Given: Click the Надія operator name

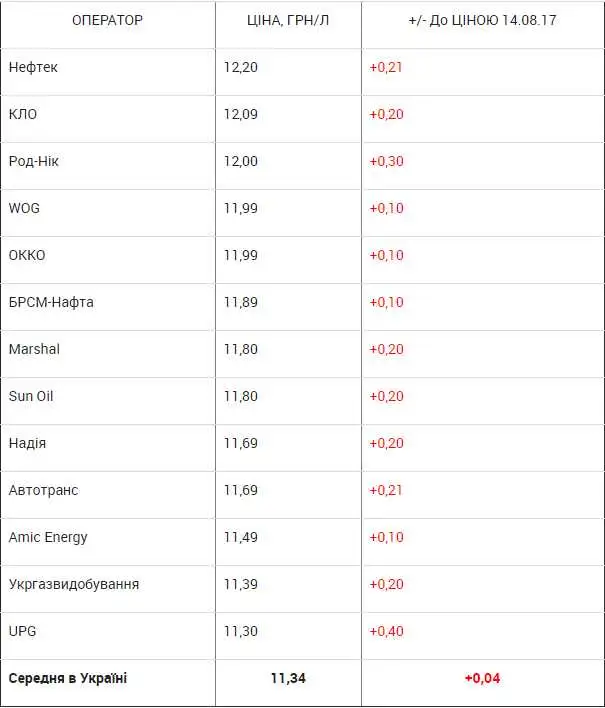Looking at the screenshot, I should pyautogui.click(x=27, y=443).
